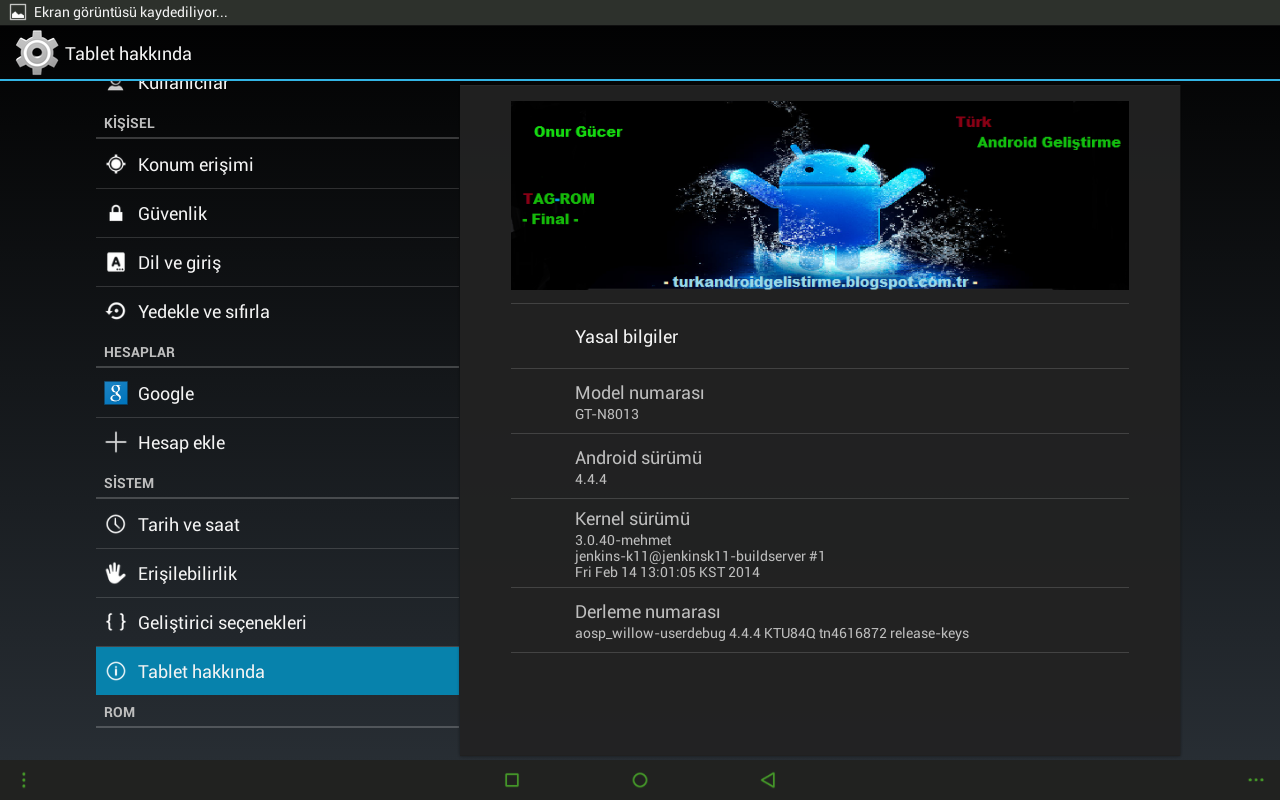The width and height of the screenshot is (1280, 800).
Task: Tap the Yedekle ve sıfırla restore icon
Action: point(116,311)
